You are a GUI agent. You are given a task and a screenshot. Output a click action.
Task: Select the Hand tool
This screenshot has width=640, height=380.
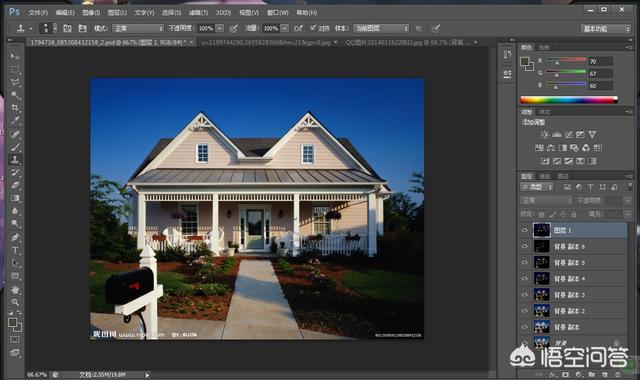pos(15,290)
